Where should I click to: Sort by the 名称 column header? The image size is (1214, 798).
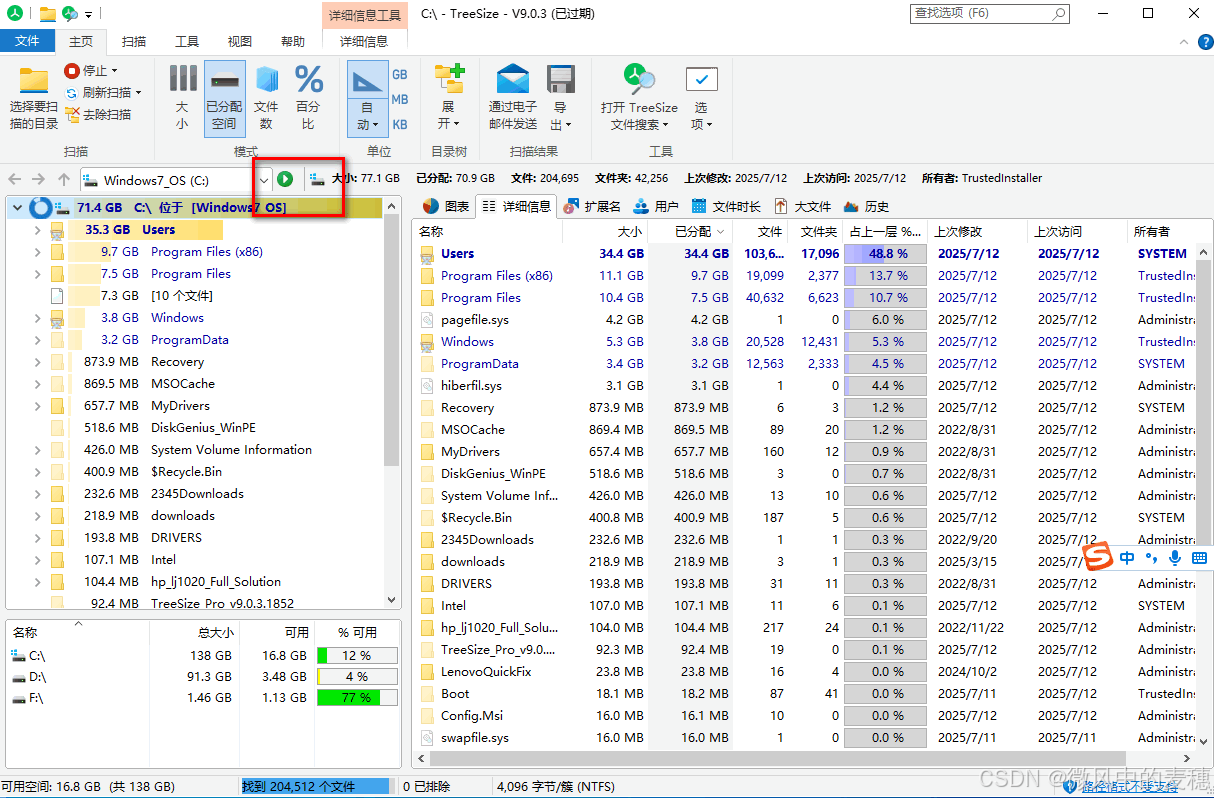[488, 231]
